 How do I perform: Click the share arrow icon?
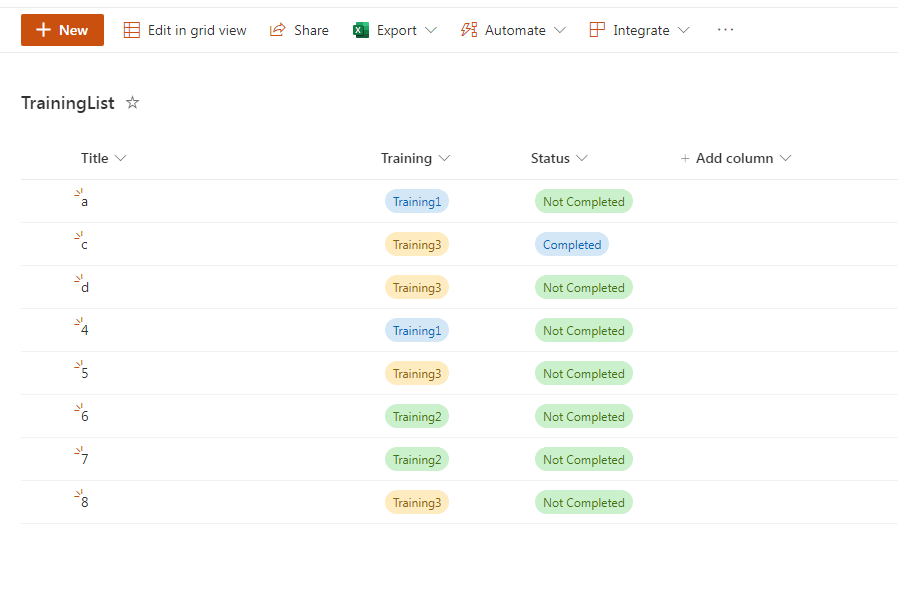click(x=278, y=30)
